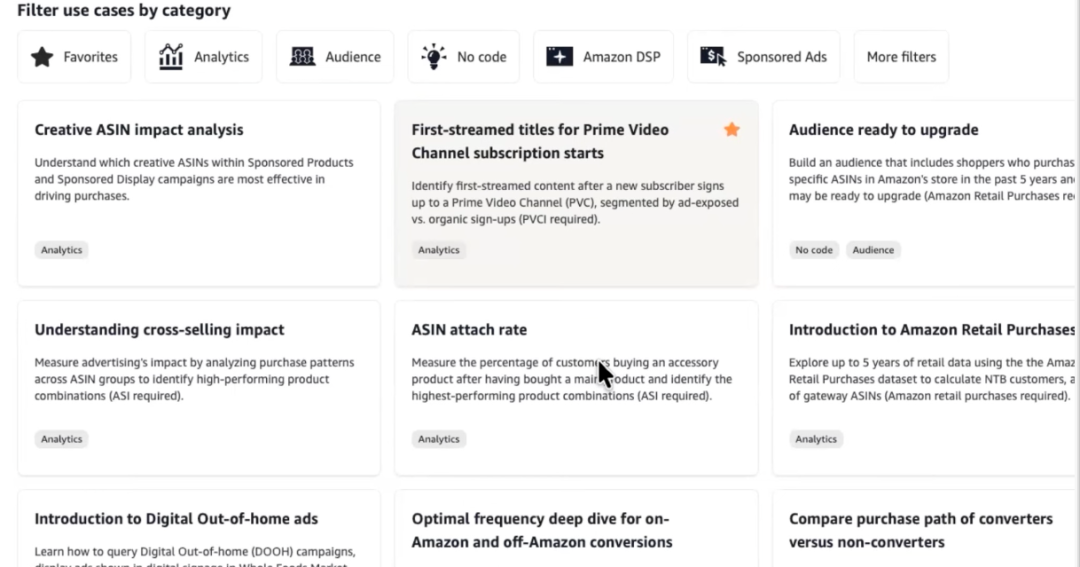Click the Sponsored Ads dollar icon

(x=713, y=57)
